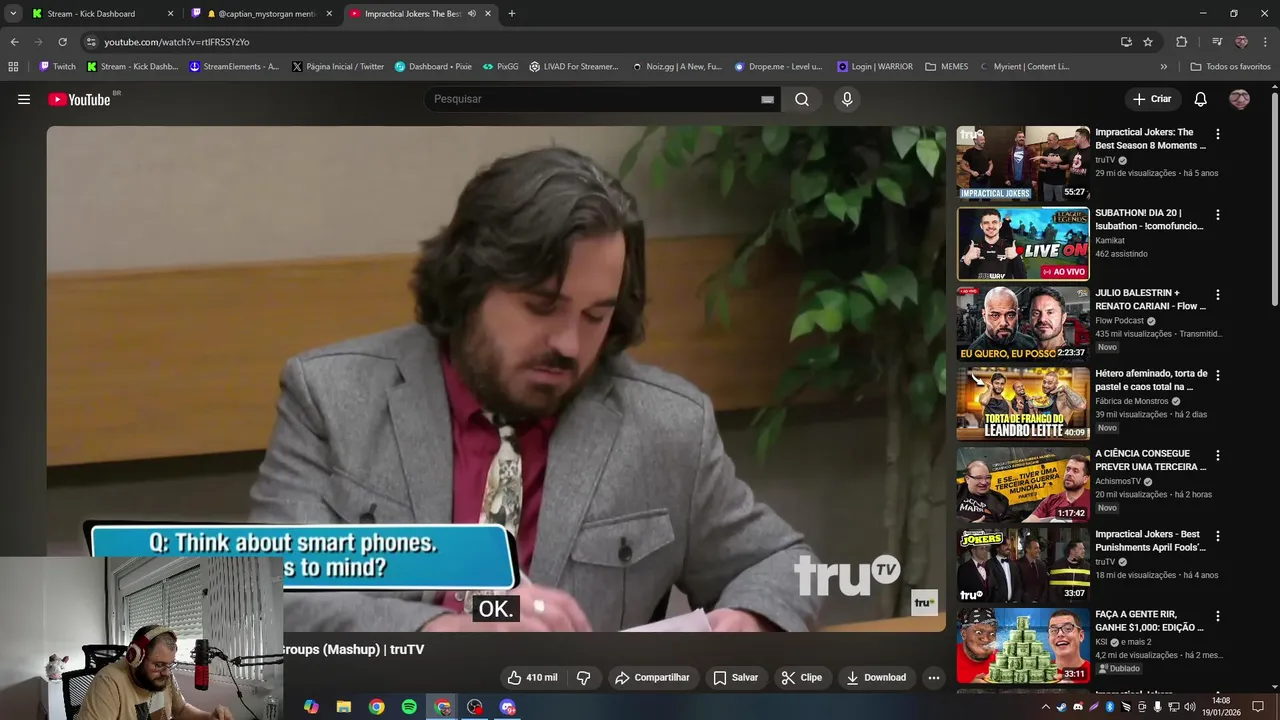1280x720 pixels.
Task: Dislike the video with thumbs down
Action: [584, 677]
